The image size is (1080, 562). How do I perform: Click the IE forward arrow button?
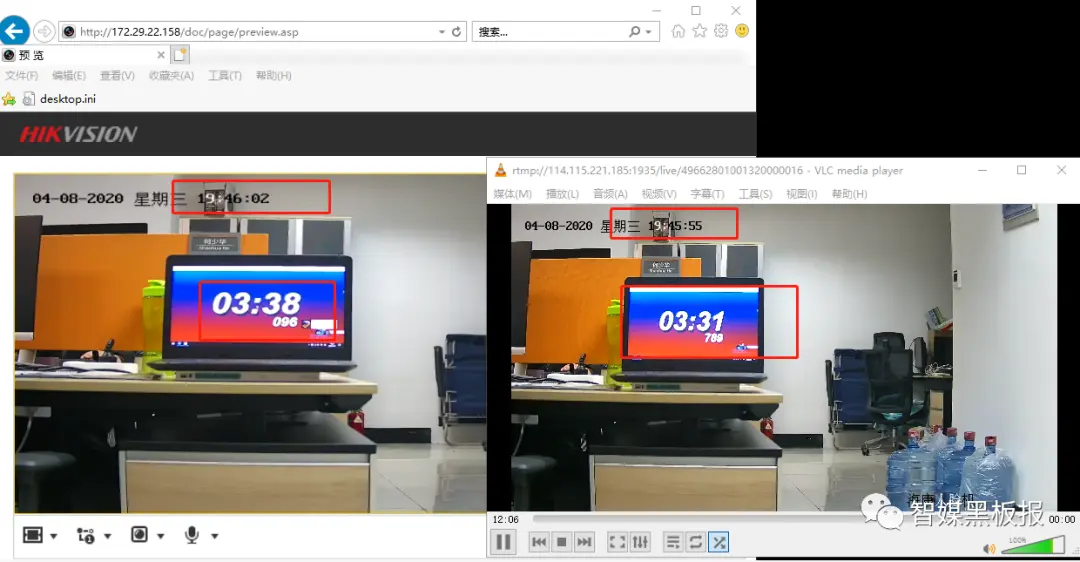click(x=44, y=32)
